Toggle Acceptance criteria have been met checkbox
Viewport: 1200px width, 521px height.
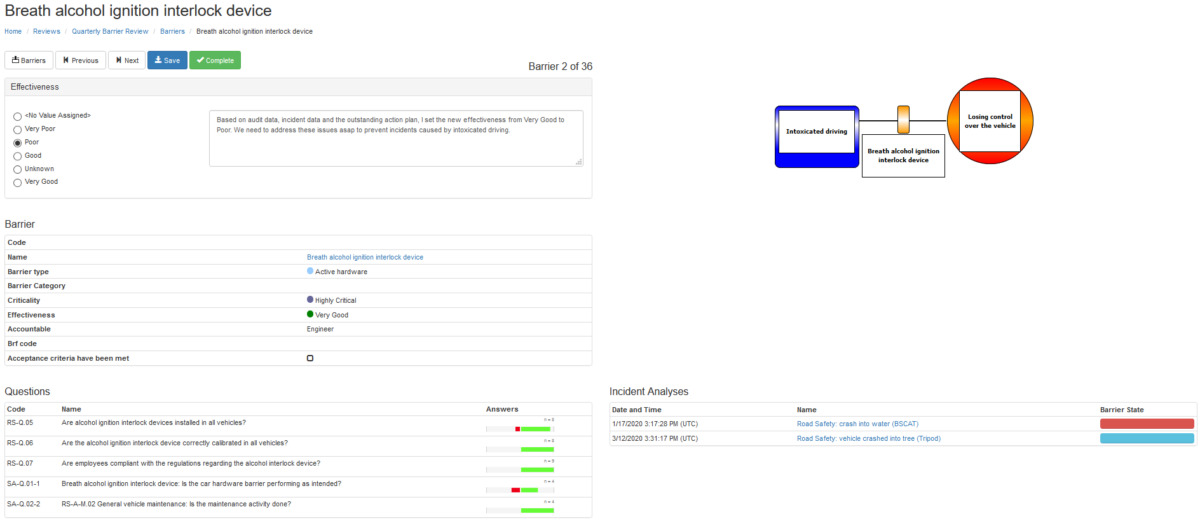[x=310, y=357]
